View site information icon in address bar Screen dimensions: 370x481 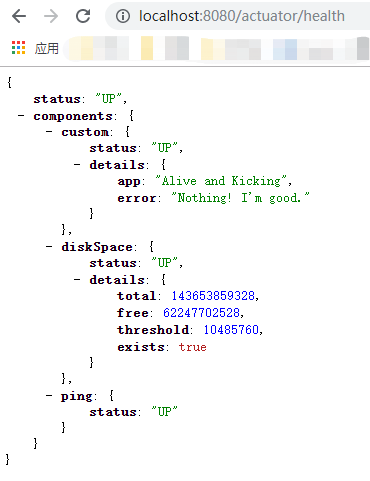pos(123,16)
